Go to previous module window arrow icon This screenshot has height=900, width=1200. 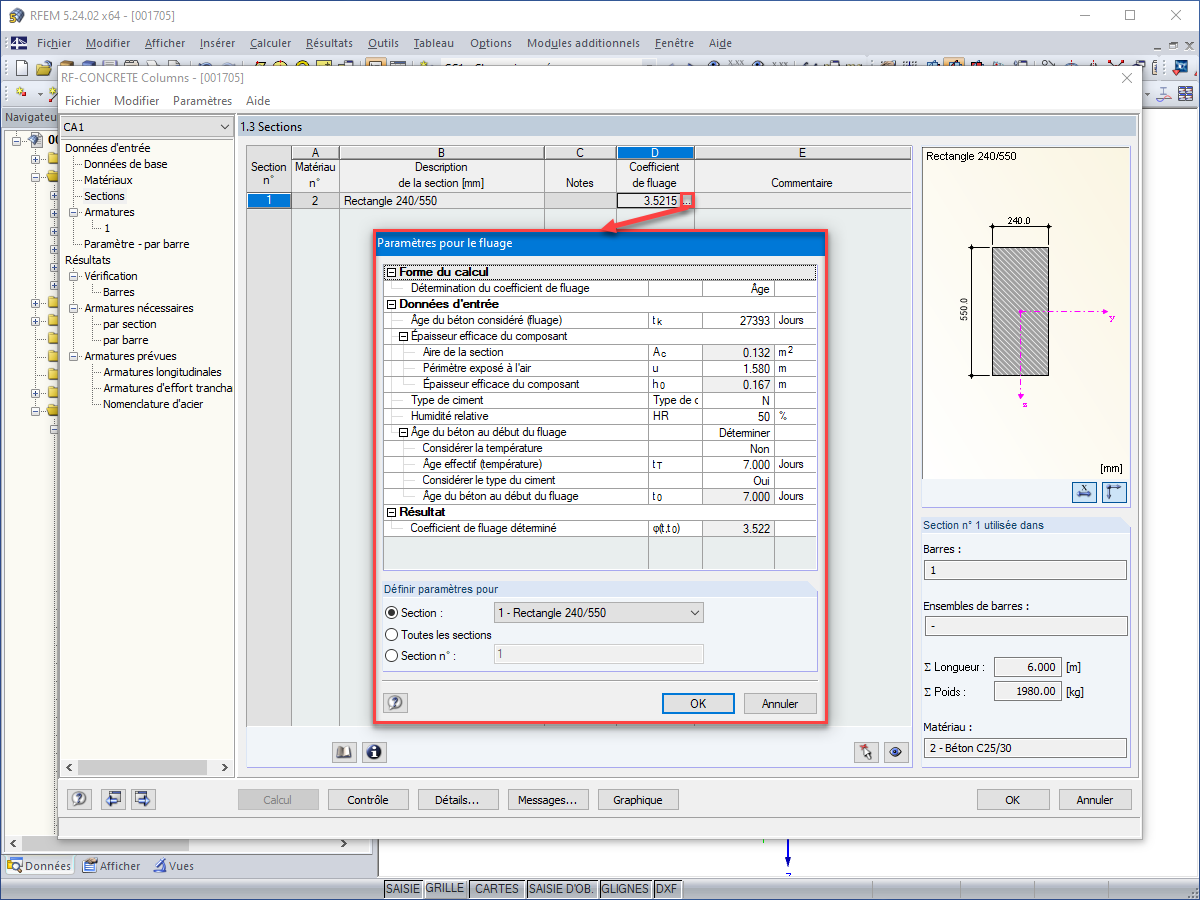113,799
